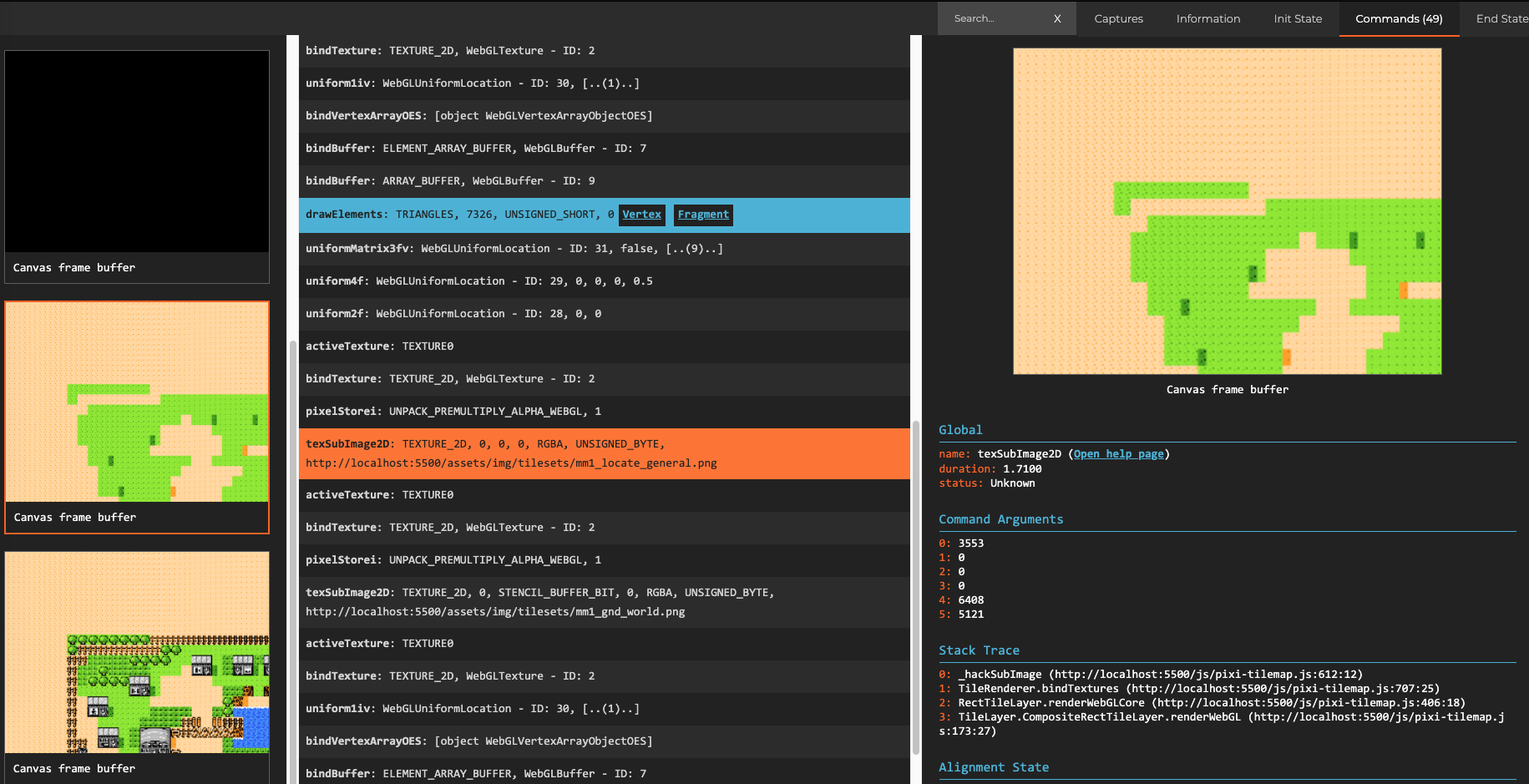
Task: Select texSubImage2D mm1_gnd_world.png command
Action: click(604, 602)
